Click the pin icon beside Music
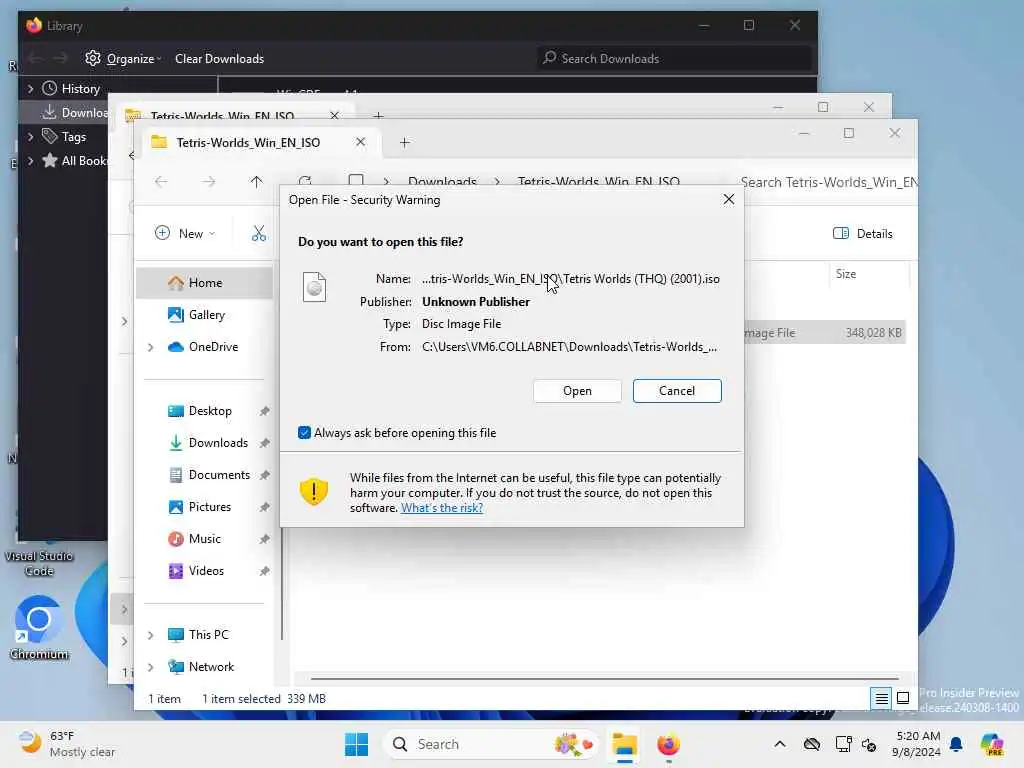Image resolution: width=1024 pixels, height=768 pixels. coord(264,539)
